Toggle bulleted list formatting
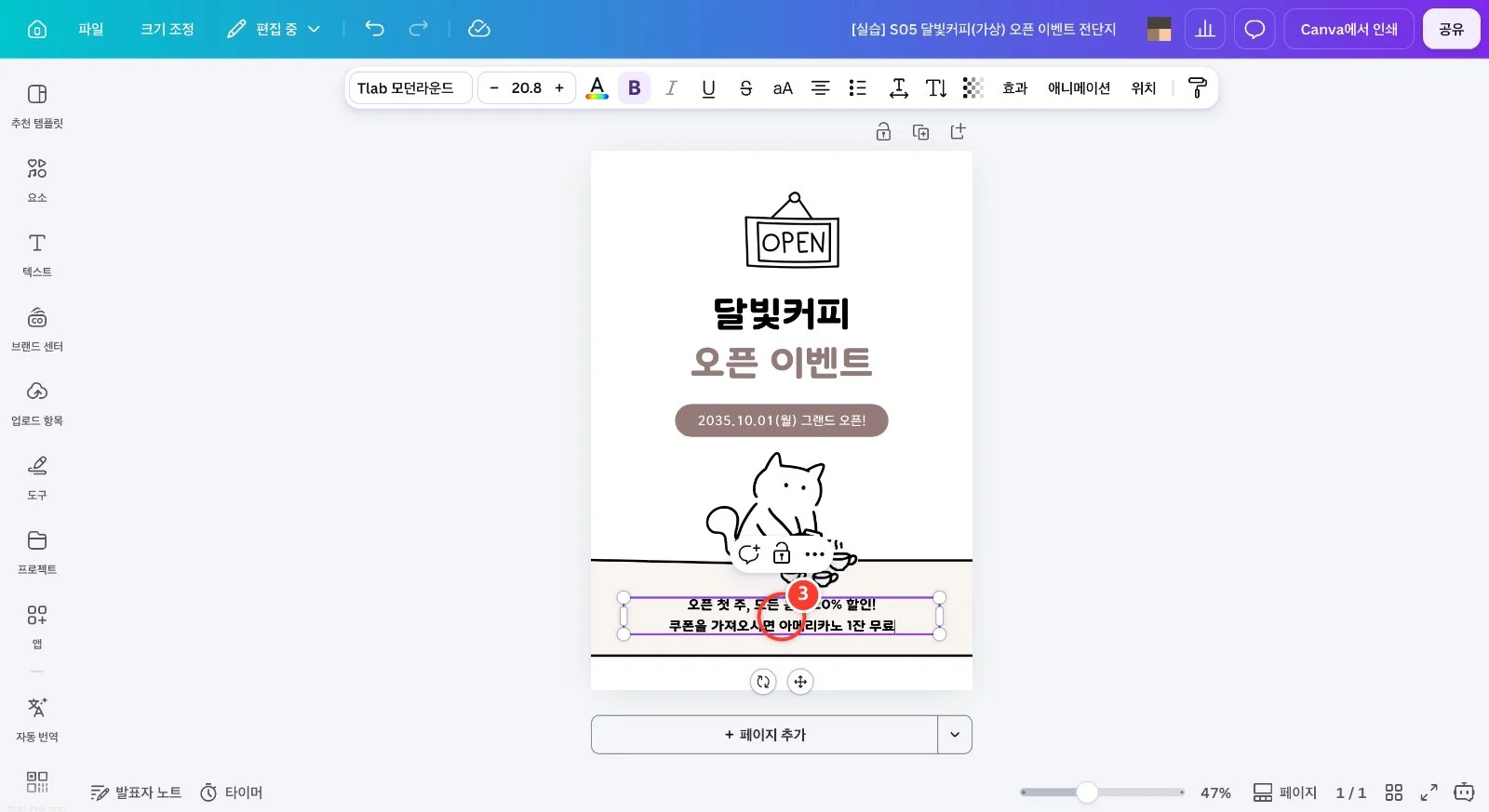Viewport: 1489px width, 812px height. tap(857, 87)
